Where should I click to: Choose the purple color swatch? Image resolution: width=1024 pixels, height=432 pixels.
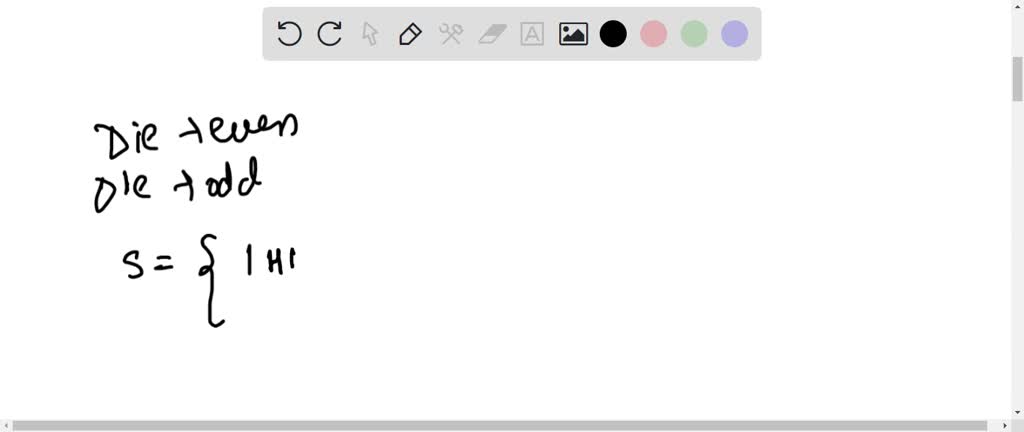coord(735,34)
